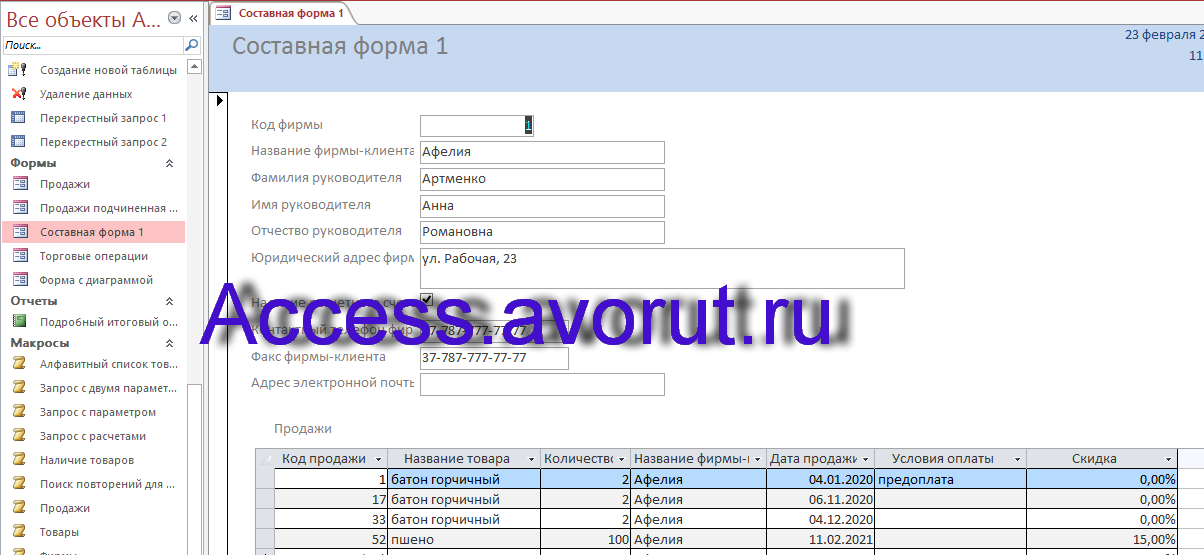Click the form icon on the 'Составная форма 1' tab
Viewport: 1204px width, 555px height.
[x=223, y=13]
